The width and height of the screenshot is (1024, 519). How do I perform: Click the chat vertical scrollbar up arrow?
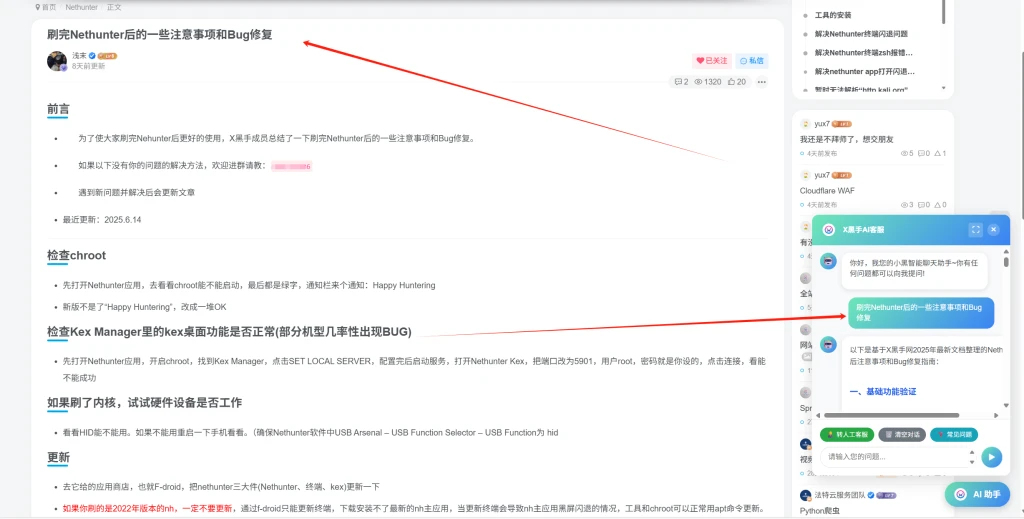[1006, 251]
